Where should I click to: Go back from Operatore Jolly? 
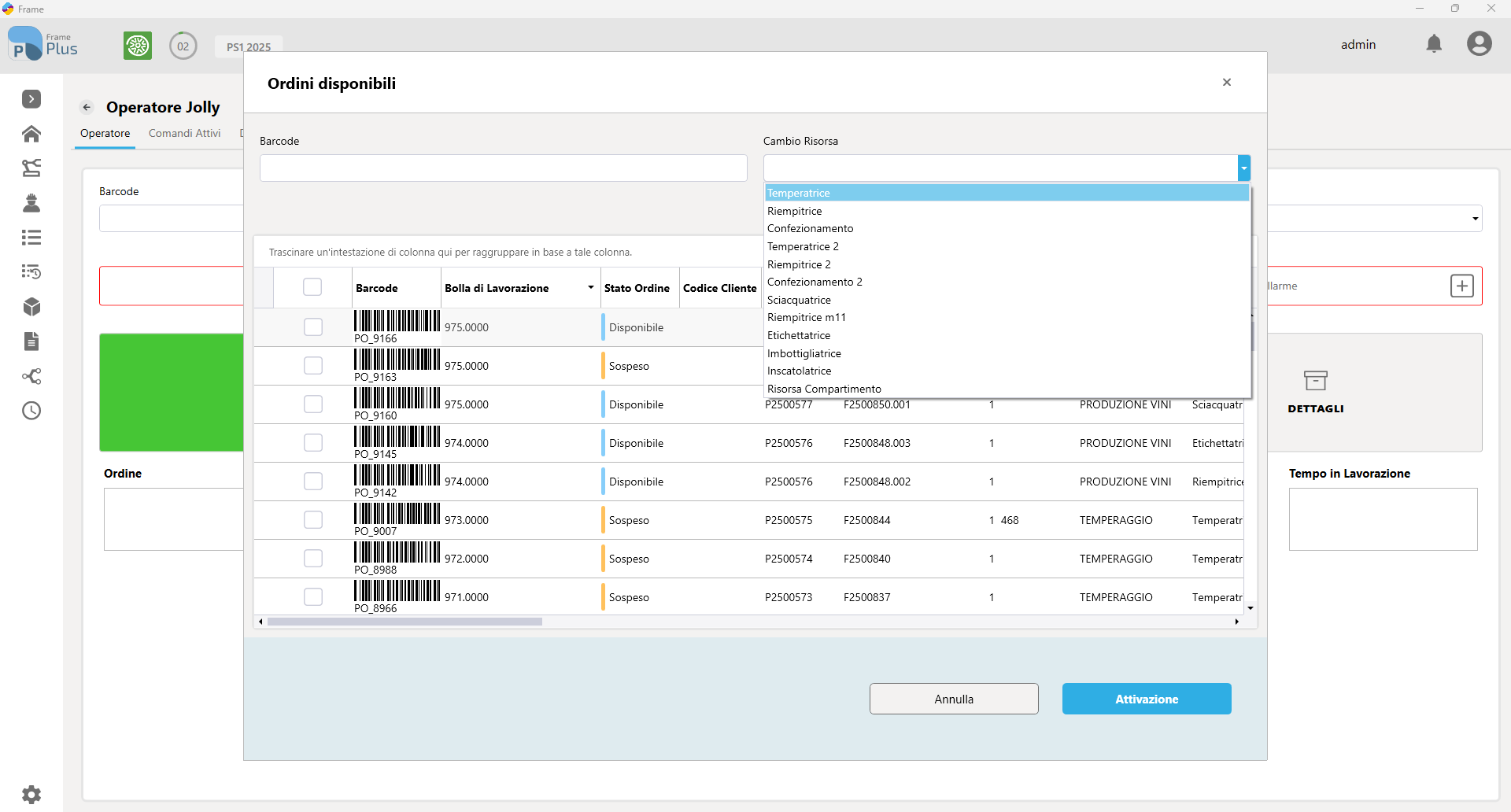click(87, 107)
